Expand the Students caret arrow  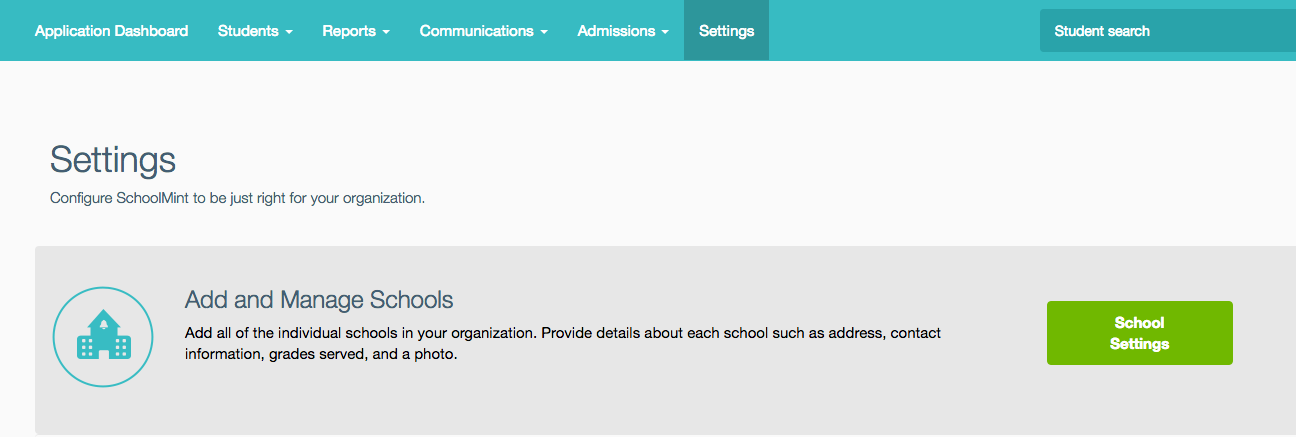pyautogui.click(x=289, y=32)
